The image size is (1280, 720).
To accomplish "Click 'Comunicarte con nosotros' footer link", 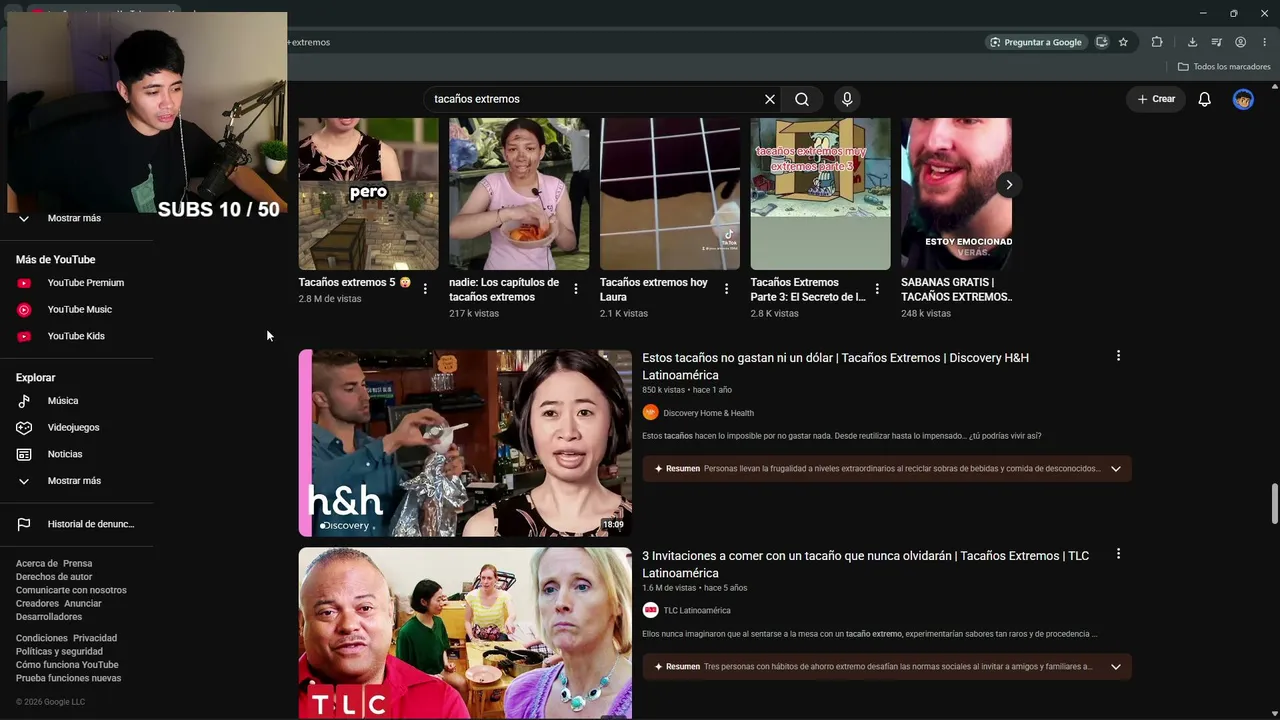I will tap(71, 590).
